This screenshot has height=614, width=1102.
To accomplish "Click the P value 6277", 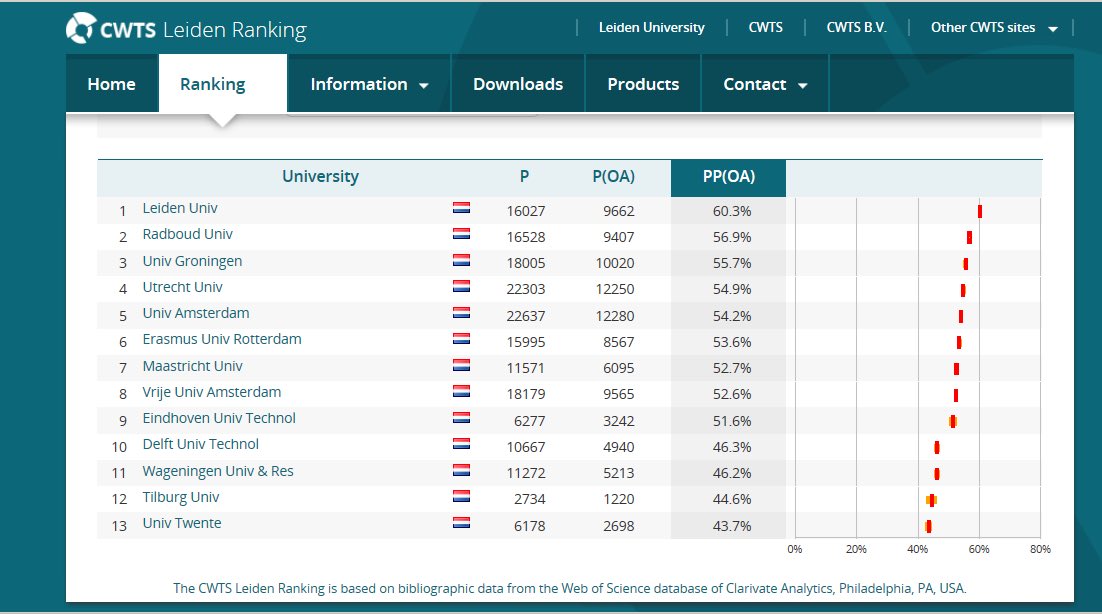I will pos(529,421).
